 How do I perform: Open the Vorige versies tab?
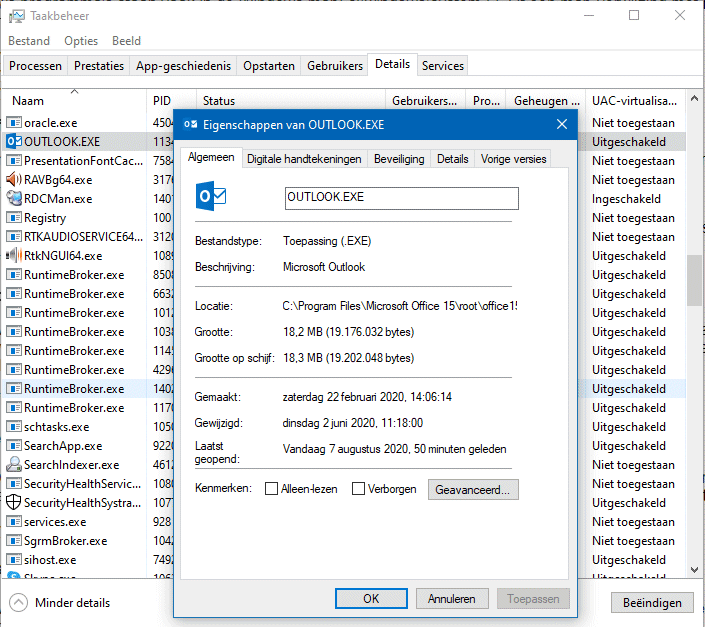[x=513, y=159]
